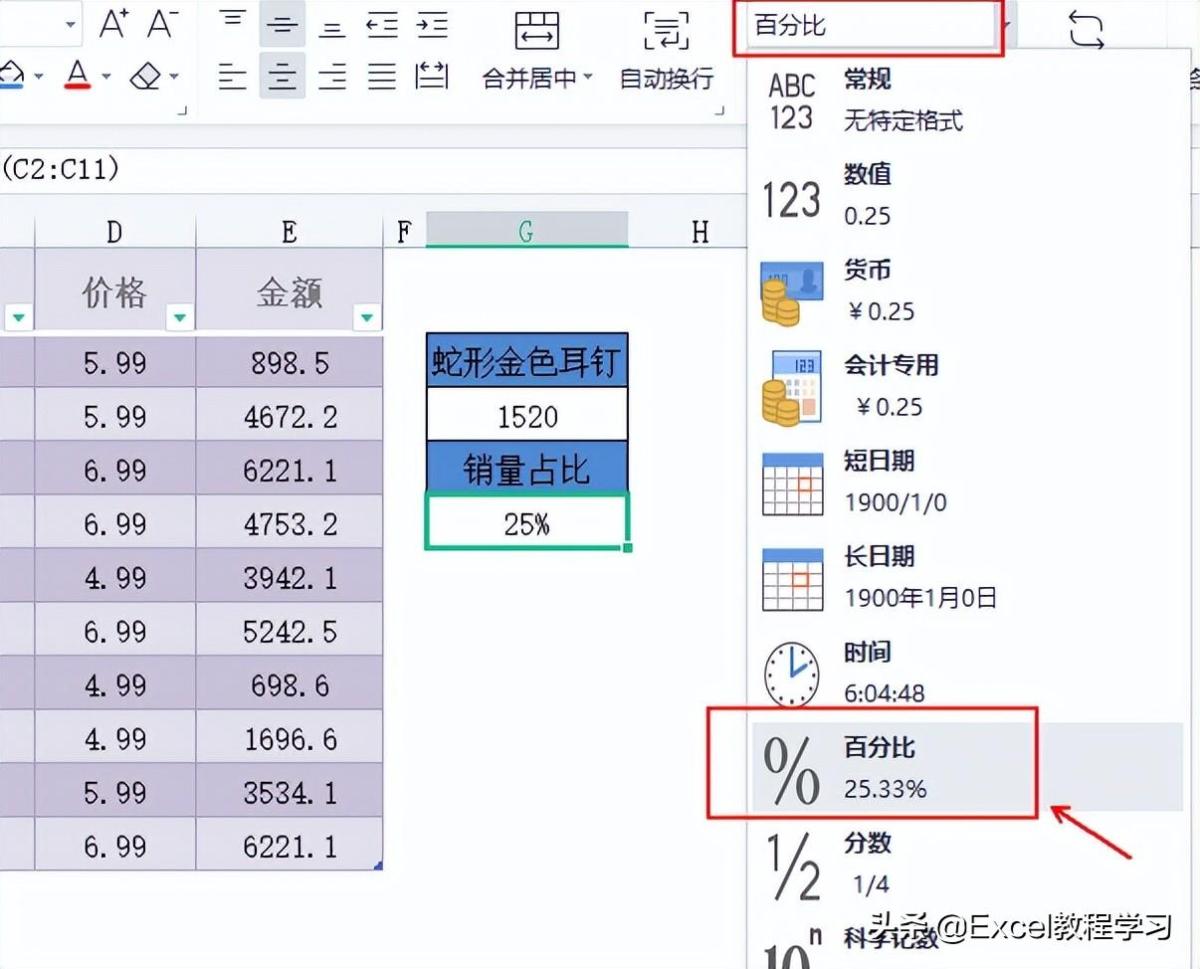
Task: Align cell text to the top
Action: 232,24
